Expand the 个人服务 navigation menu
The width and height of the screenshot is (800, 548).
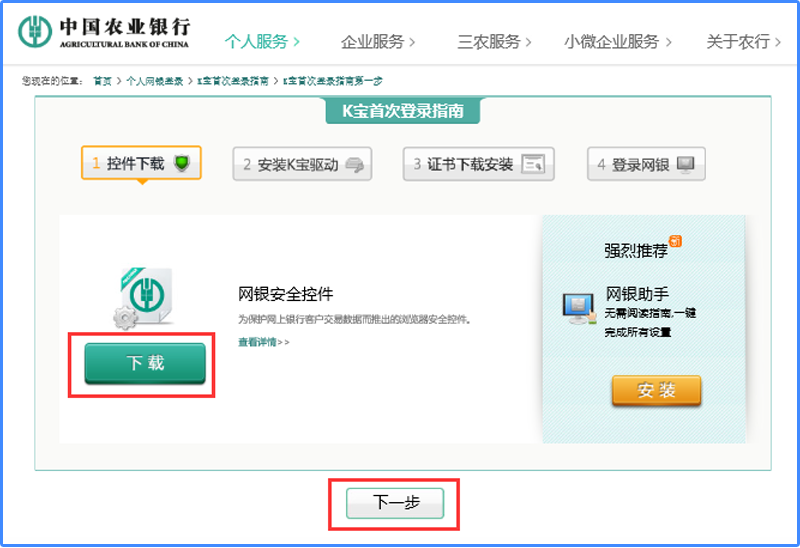(262, 42)
